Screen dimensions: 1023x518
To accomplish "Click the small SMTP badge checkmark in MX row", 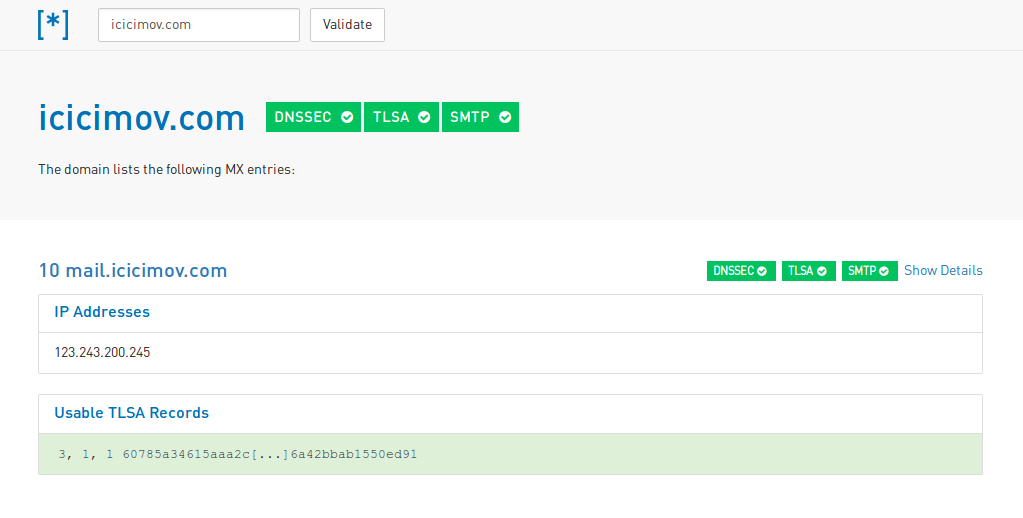I will pos(885,271).
